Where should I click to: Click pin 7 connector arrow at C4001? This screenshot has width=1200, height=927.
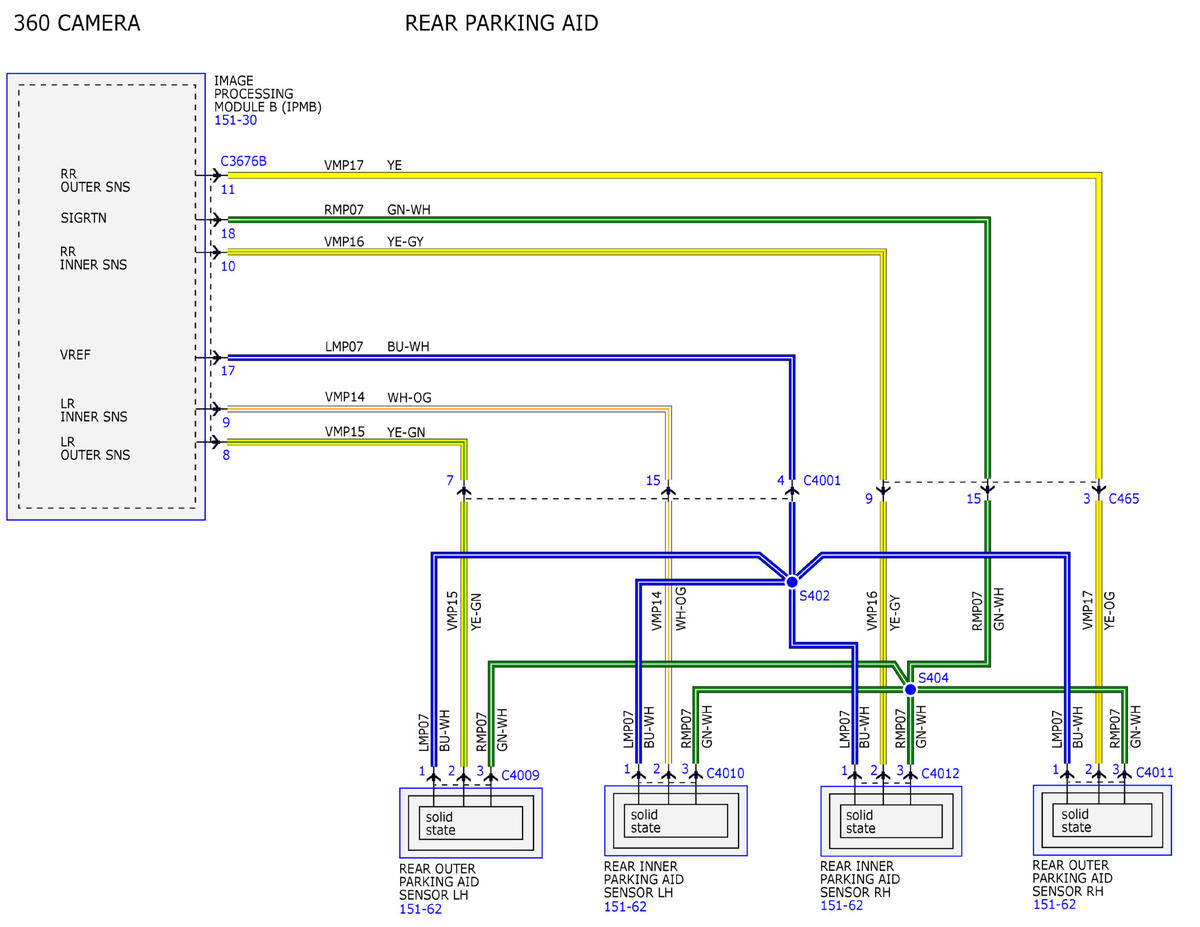464,490
